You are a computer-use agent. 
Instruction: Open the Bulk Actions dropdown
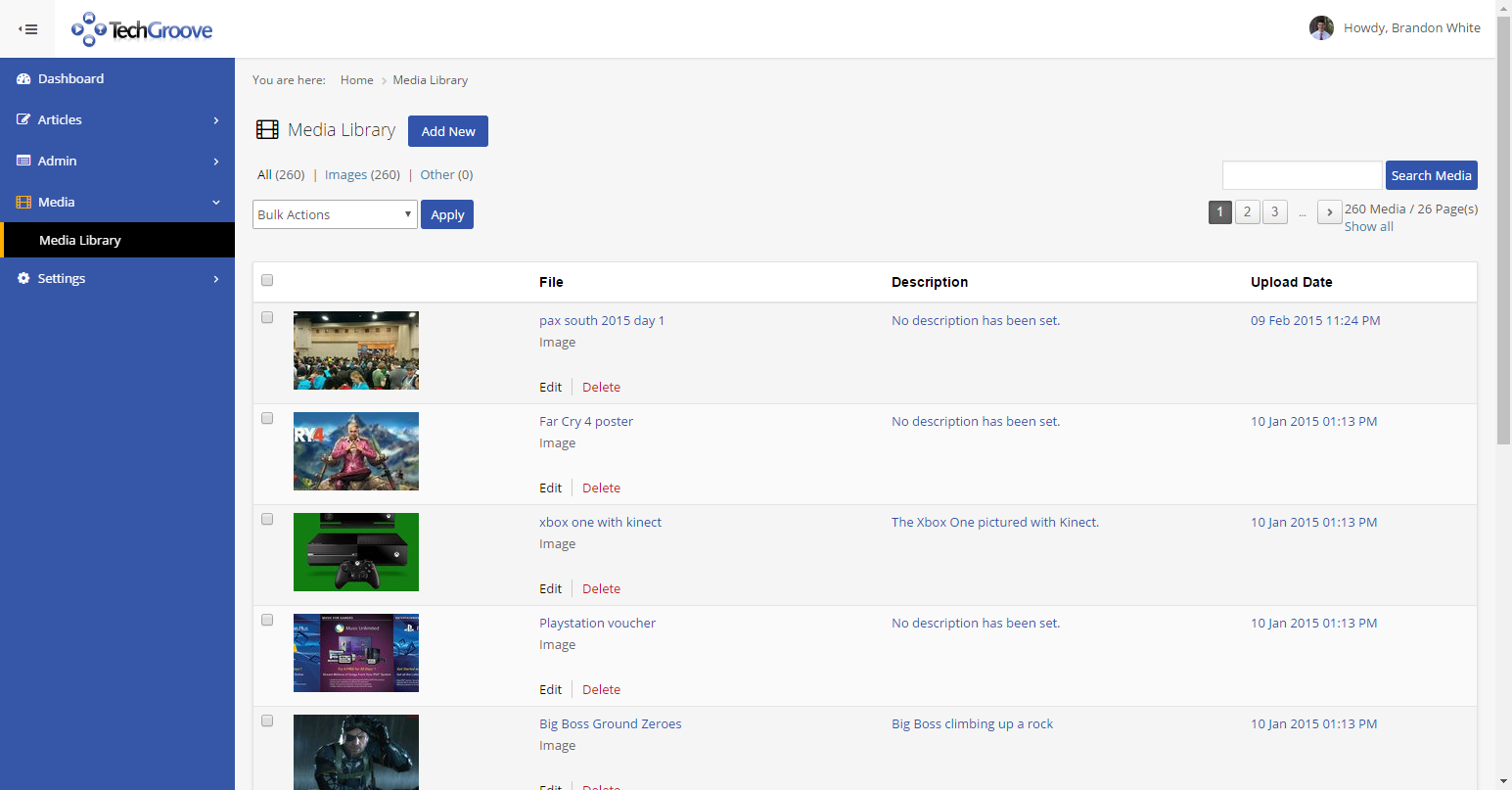tap(335, 215)
